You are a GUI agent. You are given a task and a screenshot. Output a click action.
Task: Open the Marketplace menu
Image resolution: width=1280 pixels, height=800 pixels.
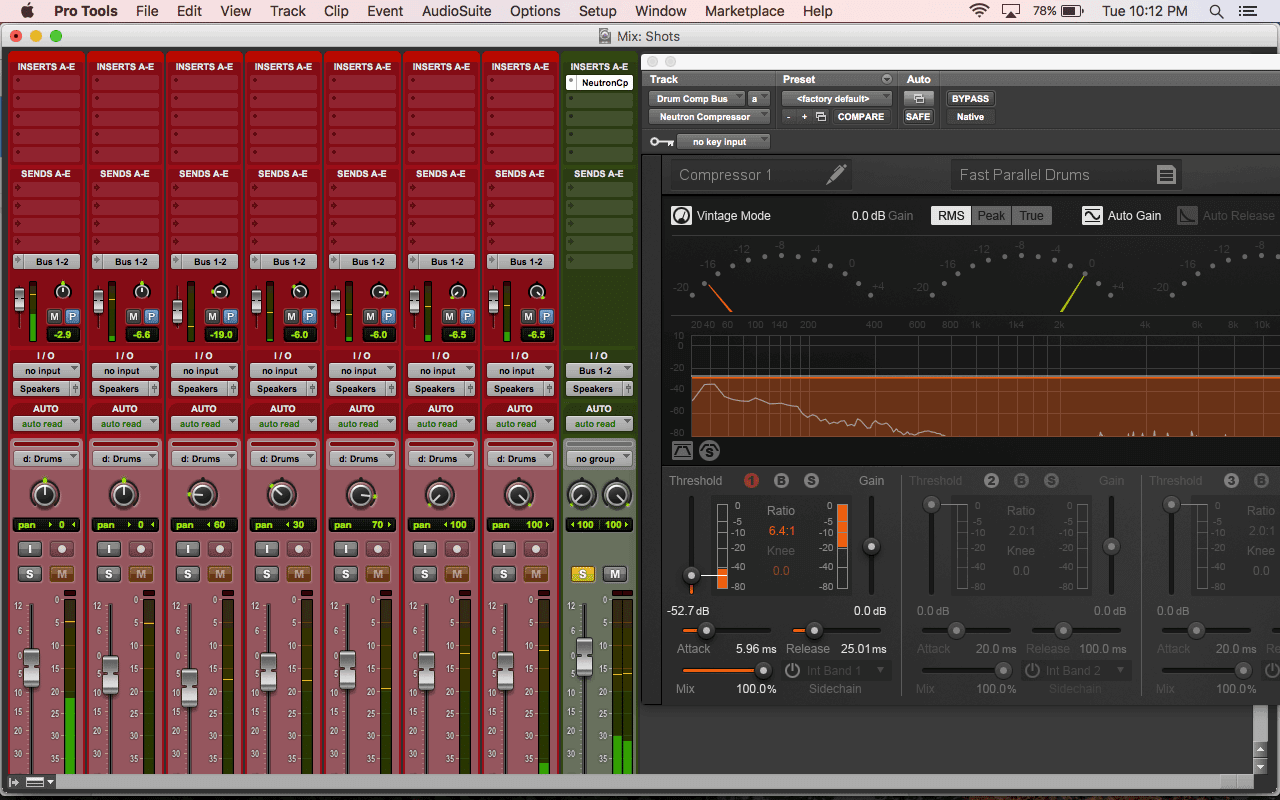(745, 11)
